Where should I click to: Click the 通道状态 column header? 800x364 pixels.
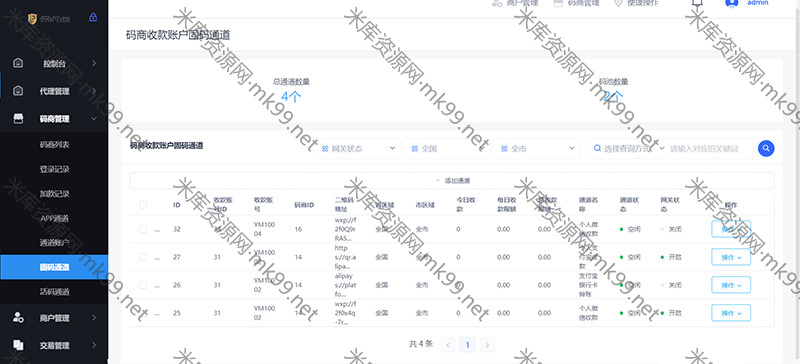630,205
